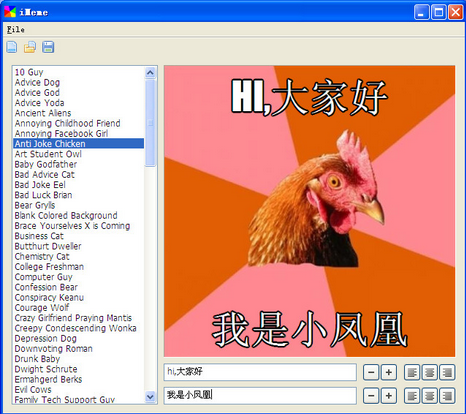This screenshot has width=466, height=414.
Task: Center-align the top text
Action: (430, 372)
